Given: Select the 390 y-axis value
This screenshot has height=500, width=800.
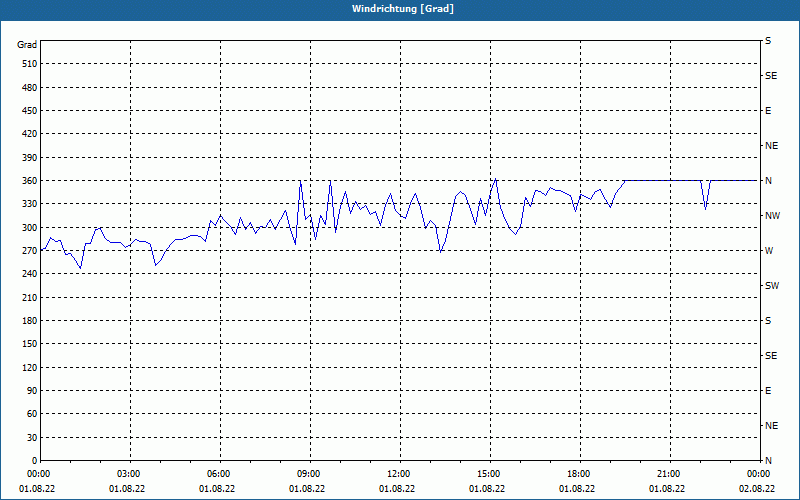Looking at the screenshot, I should [x=30, y=157].
